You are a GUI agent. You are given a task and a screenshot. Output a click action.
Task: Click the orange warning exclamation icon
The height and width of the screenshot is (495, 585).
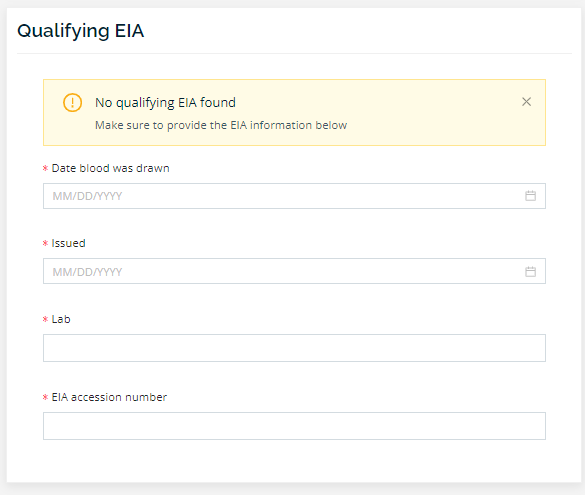[x=72, y=103]
